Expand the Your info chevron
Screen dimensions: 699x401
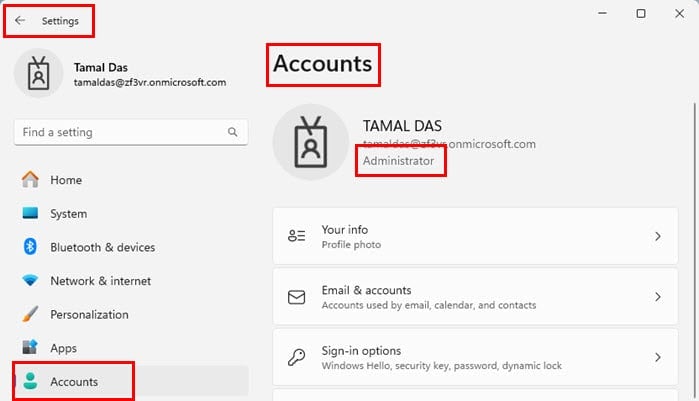658,236
